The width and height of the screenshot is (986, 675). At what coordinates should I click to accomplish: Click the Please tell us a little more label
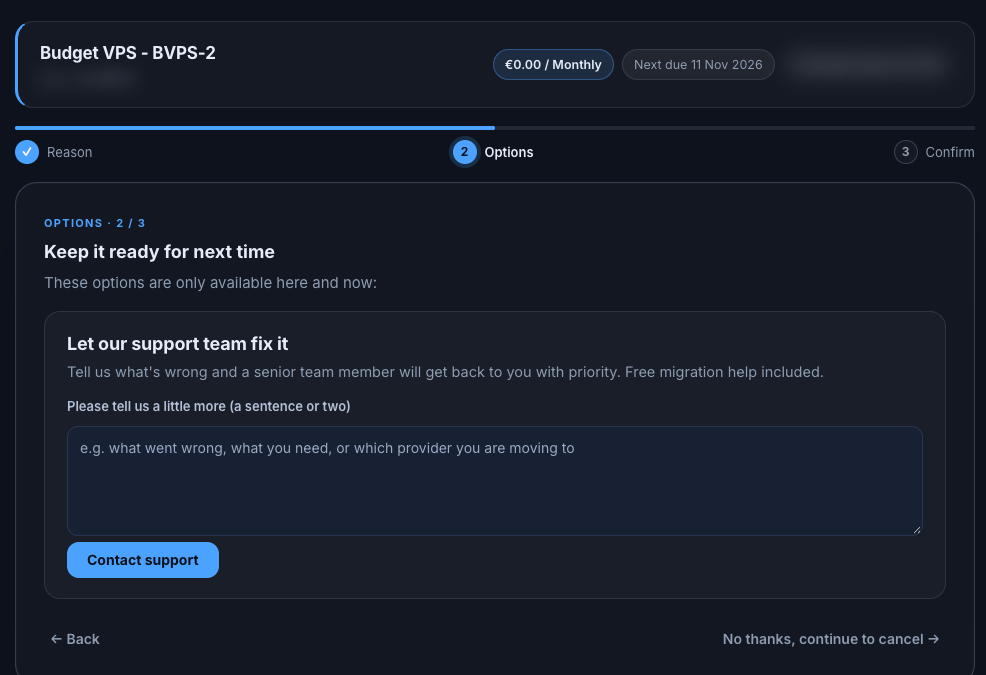(209, 406)
